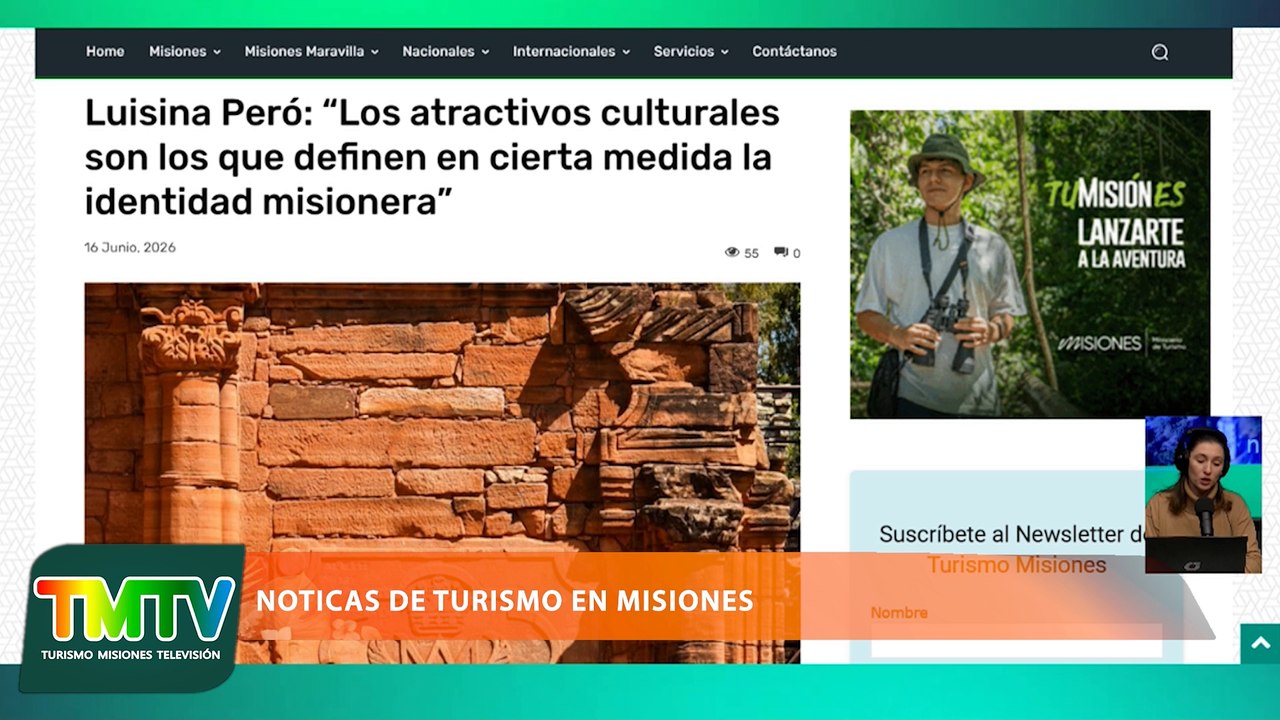Click the presenter webcam video inset
1280x720 pixels.
(x=1203, y=495)
